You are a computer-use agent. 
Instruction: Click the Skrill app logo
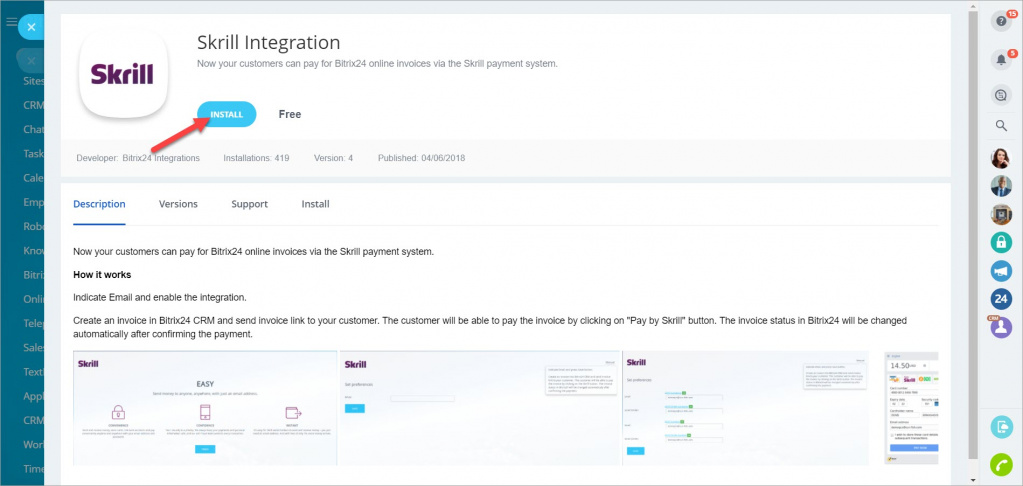click(122, 75)
